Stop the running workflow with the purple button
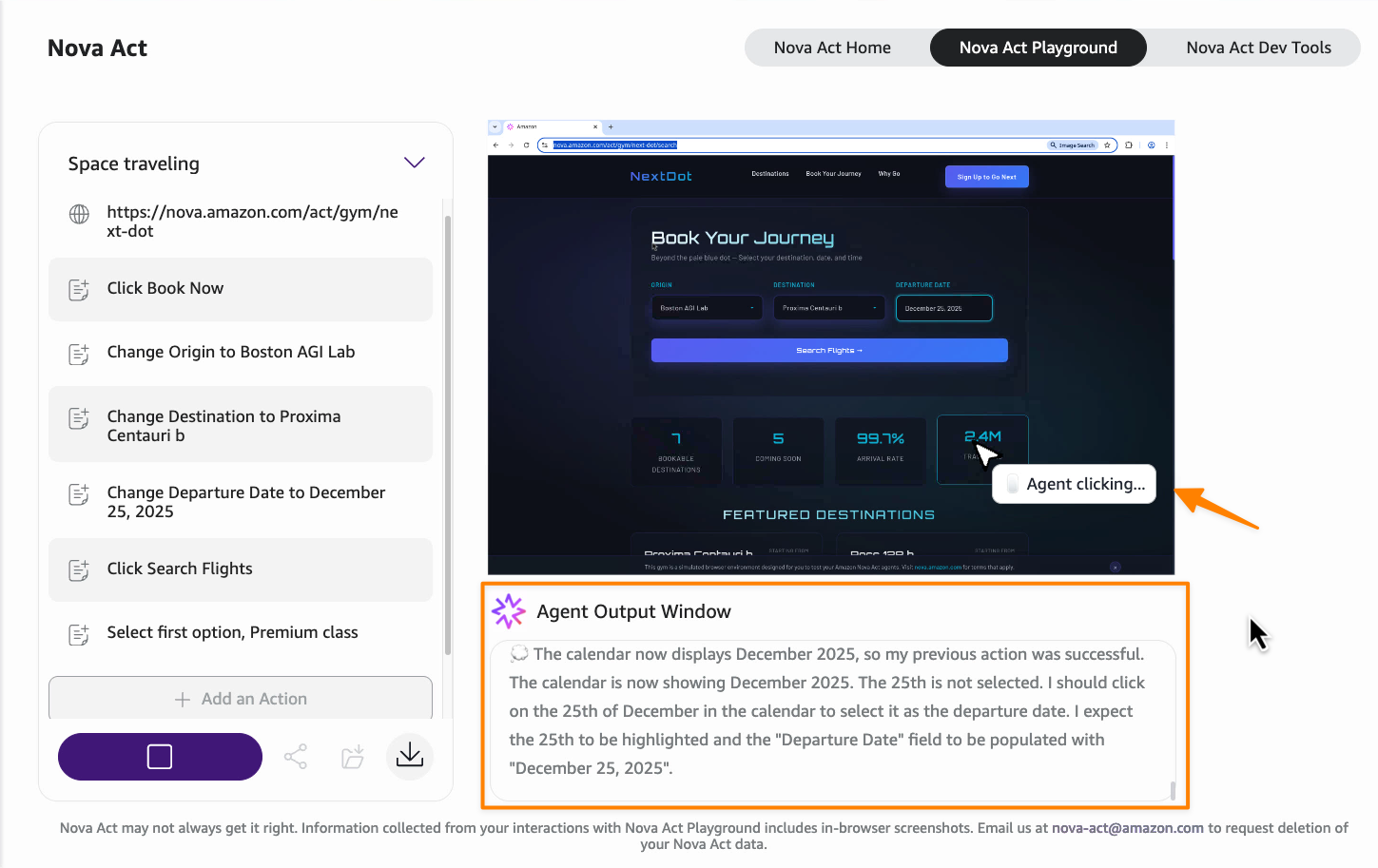Image resolution: width=1378 pixels, height=868 pixels. point(160,757)
